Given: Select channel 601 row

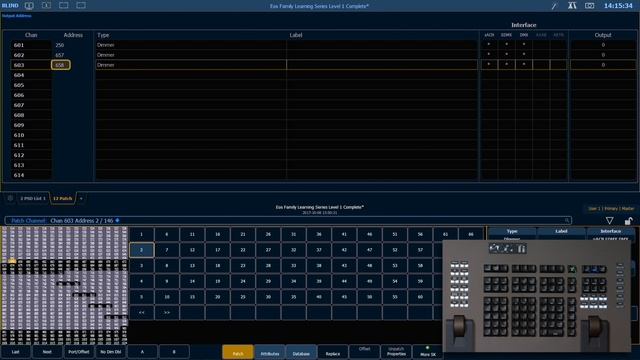Looking at the screenshot, I should coord(322,45).
